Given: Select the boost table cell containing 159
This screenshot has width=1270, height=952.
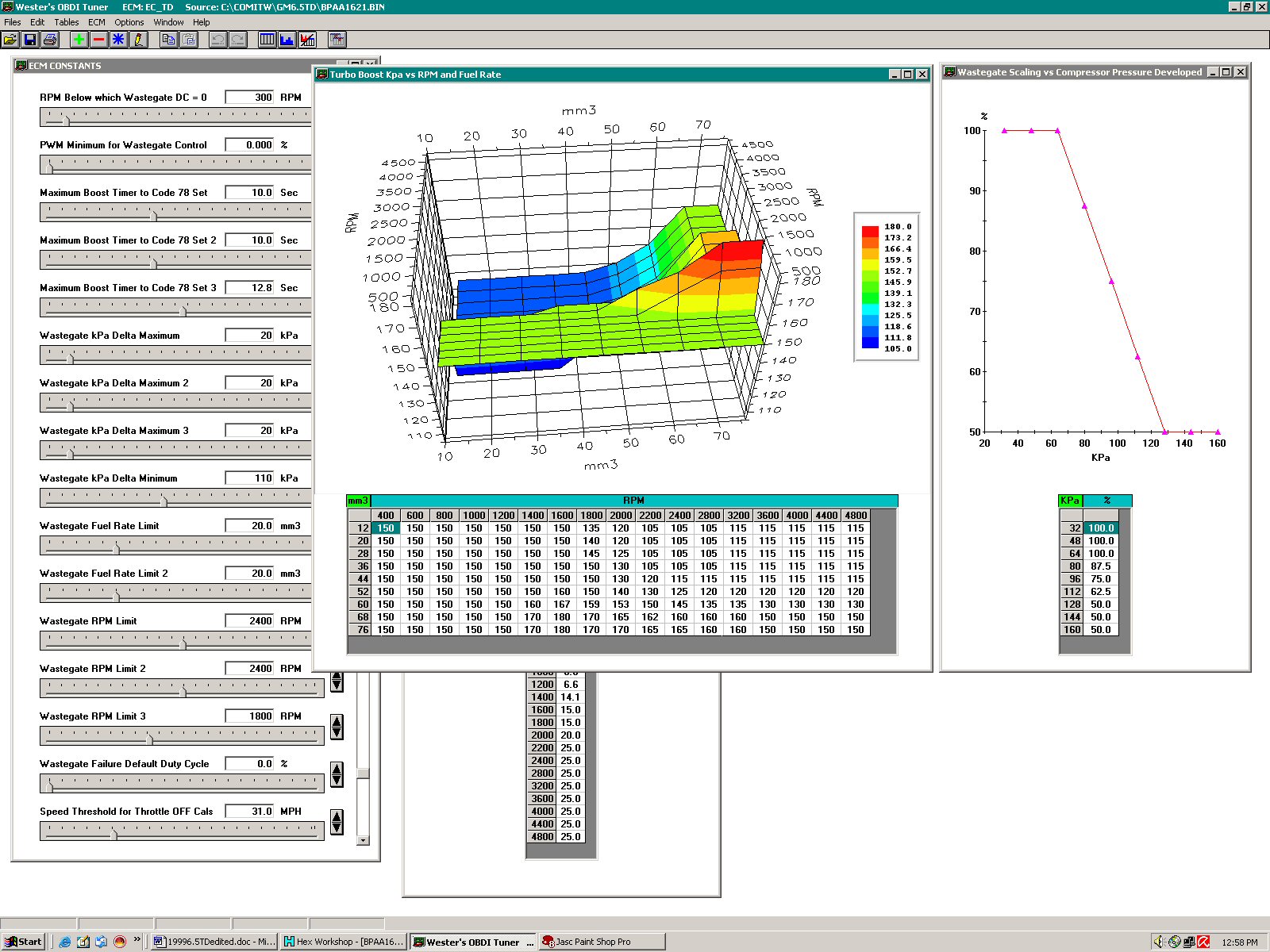Looking at the screenshot, I should tap(591, 605).
